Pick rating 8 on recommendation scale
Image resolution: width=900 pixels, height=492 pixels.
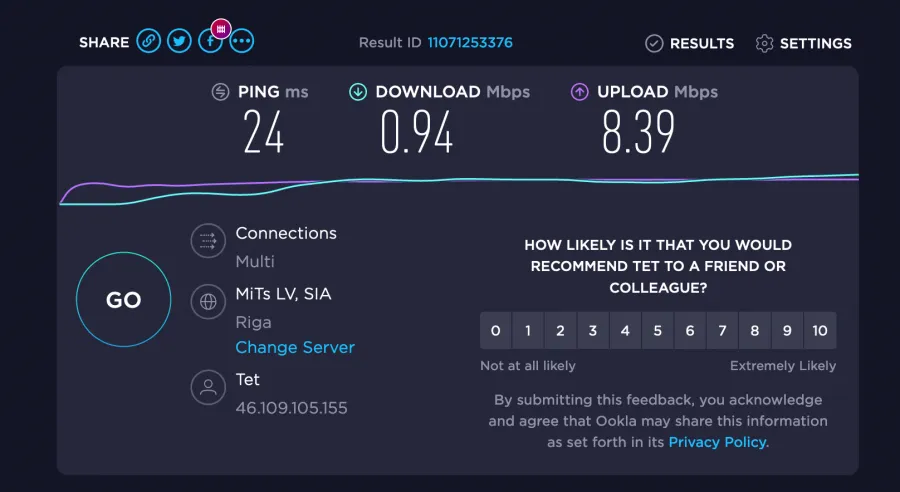tap(755, 331)
